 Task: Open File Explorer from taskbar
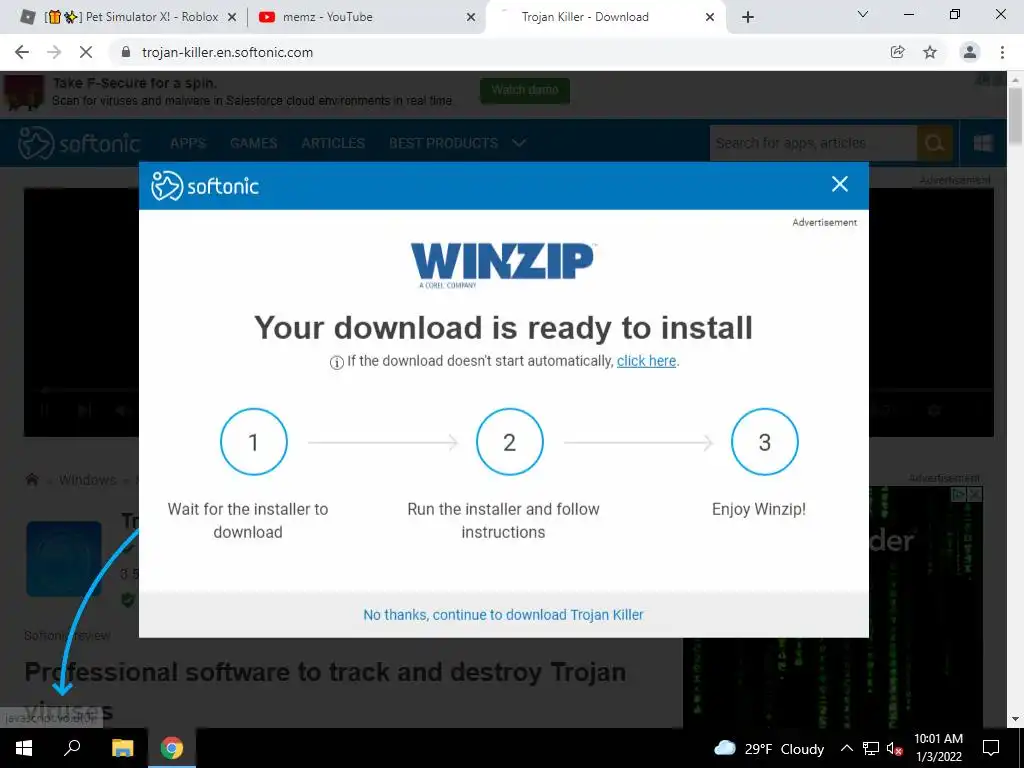coord(122,748)
